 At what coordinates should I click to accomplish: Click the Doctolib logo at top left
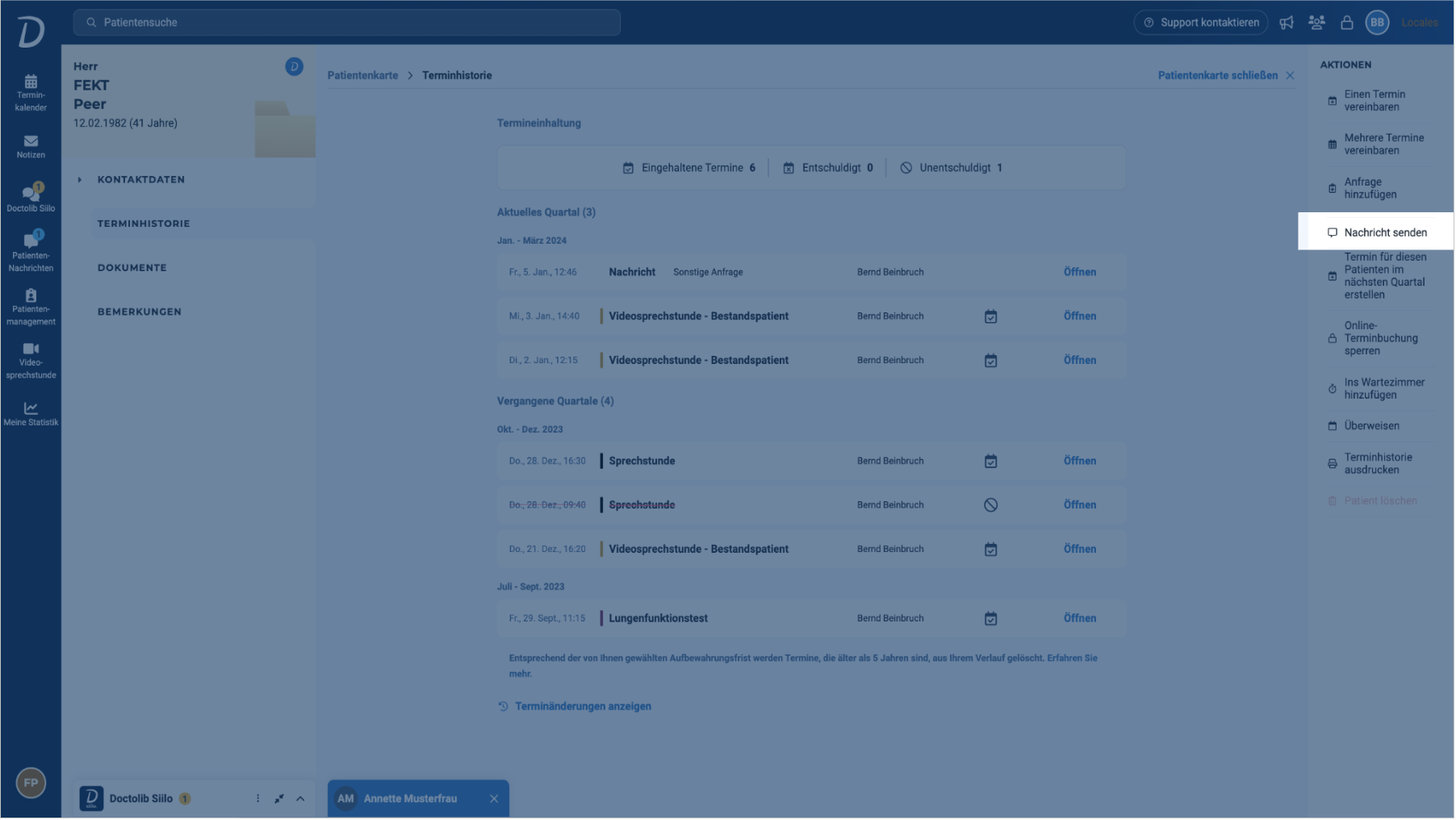pyautogui.click(x=31, y=32)
